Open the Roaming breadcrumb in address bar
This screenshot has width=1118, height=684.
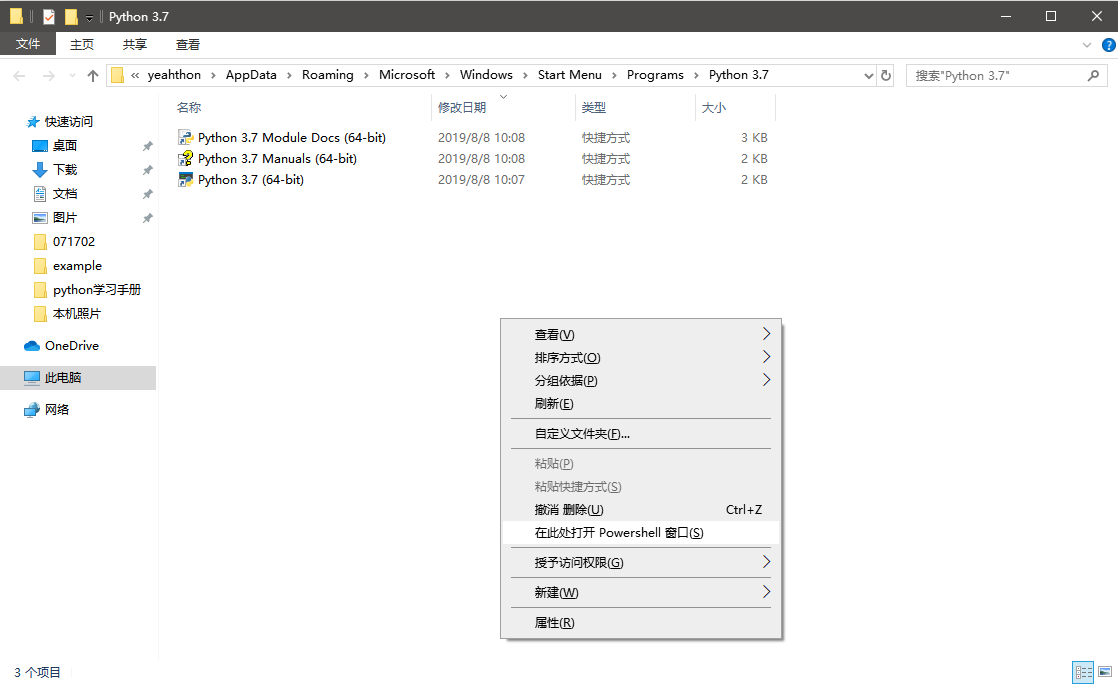(328, 74)
